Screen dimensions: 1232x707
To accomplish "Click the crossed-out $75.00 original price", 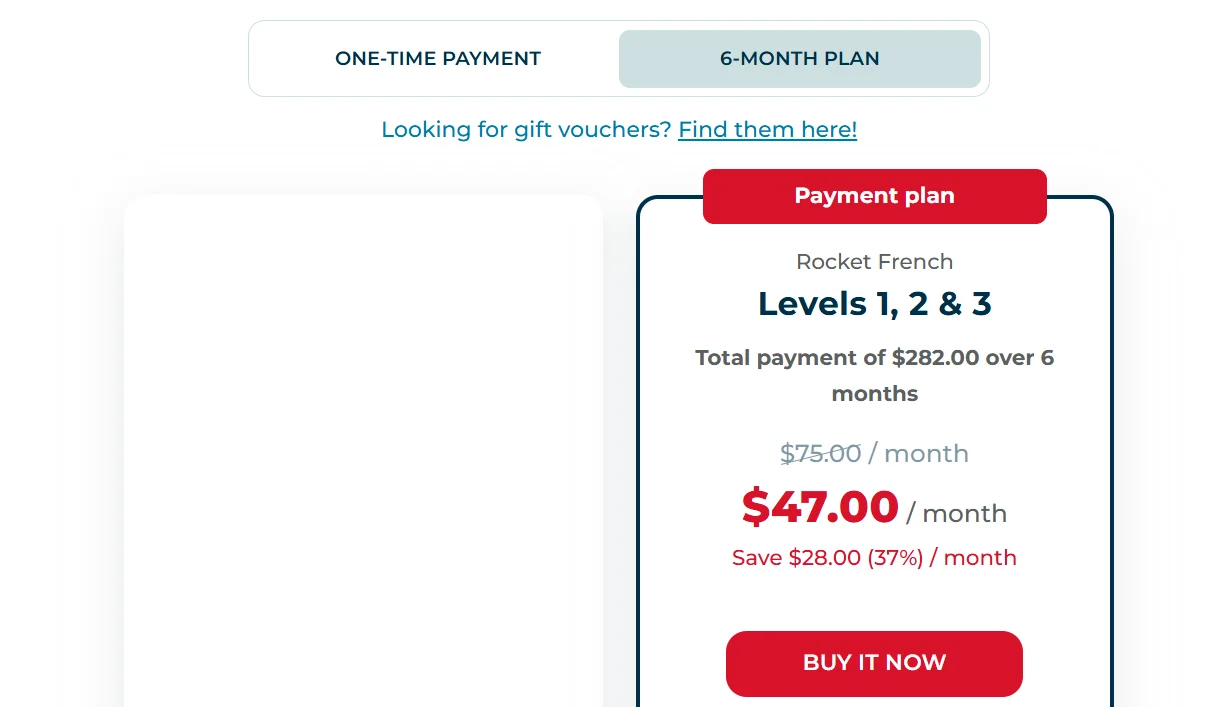I will pyautogui.click(x=820, y=454).
